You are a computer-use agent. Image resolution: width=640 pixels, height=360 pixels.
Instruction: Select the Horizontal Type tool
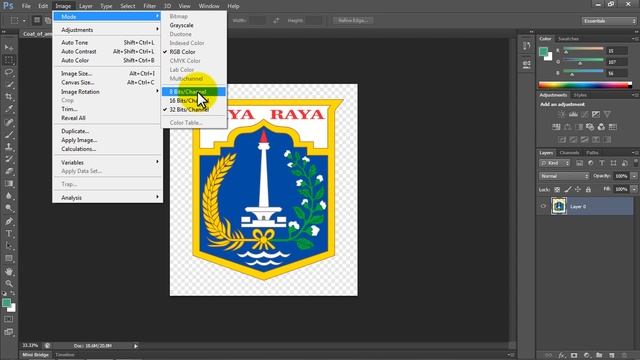[9, 233]
